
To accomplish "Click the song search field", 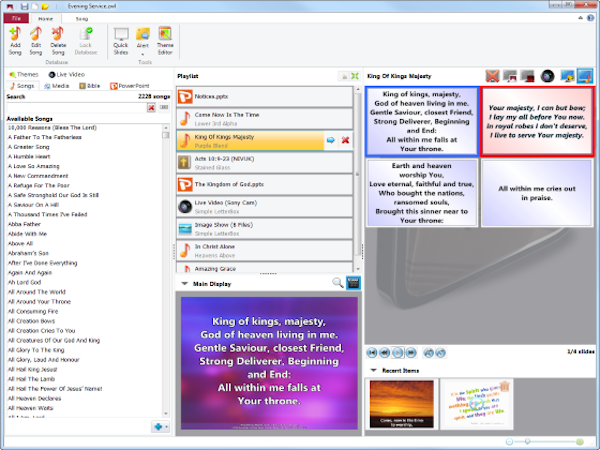I will (x=76, y=108).
